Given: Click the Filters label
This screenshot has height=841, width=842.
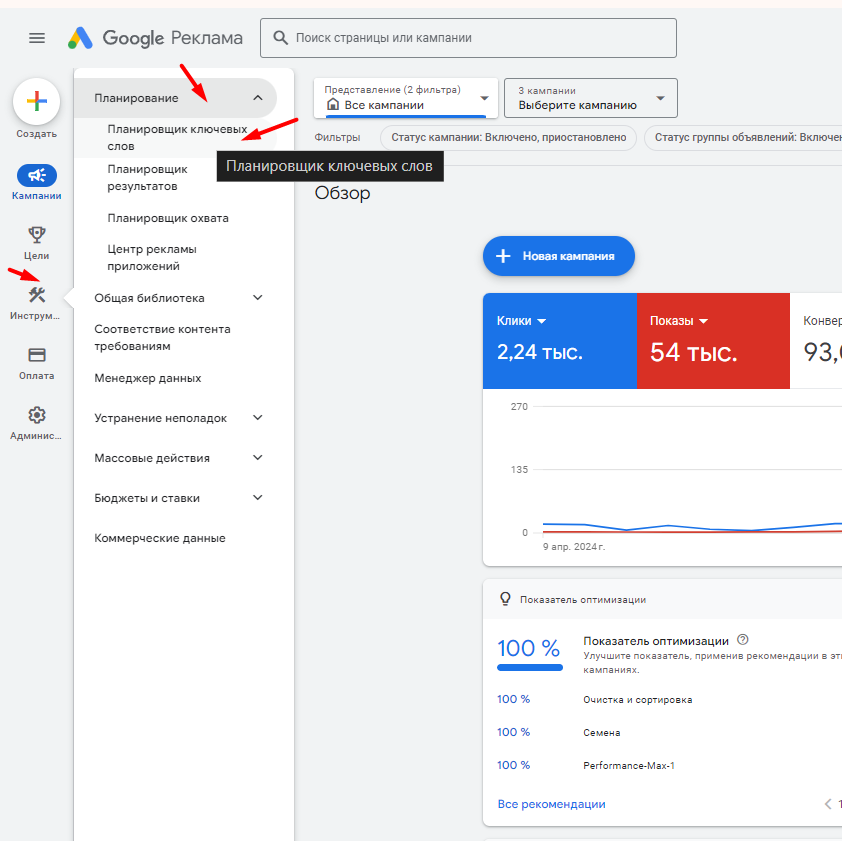Looking at the screenshot, I should point(337,137).
